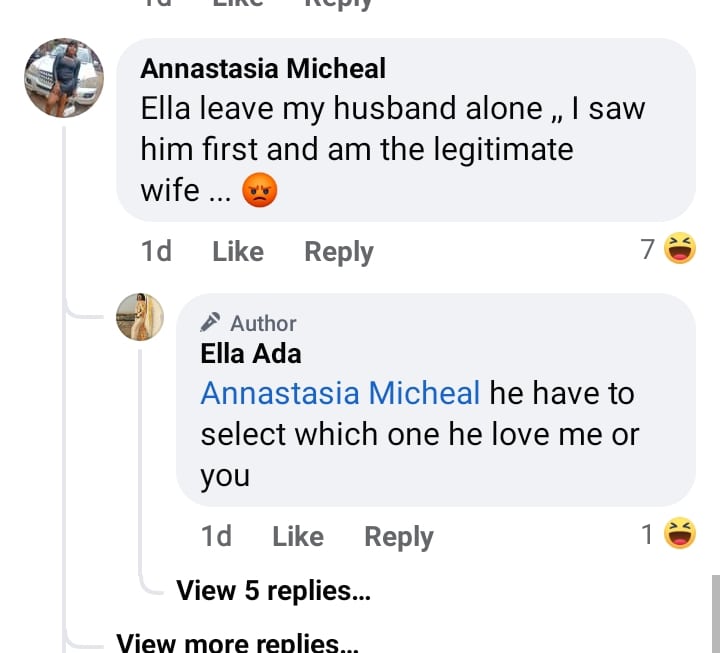Open Annastasia Micheal commenter name link

pos(263,69)
